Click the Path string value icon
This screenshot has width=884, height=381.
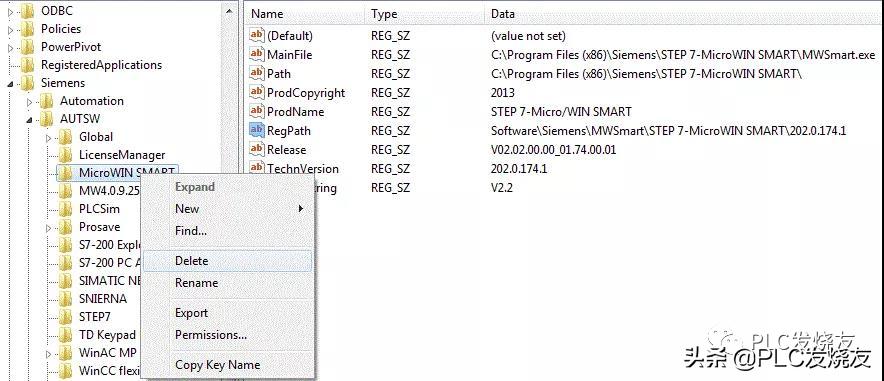pos(257,73)
